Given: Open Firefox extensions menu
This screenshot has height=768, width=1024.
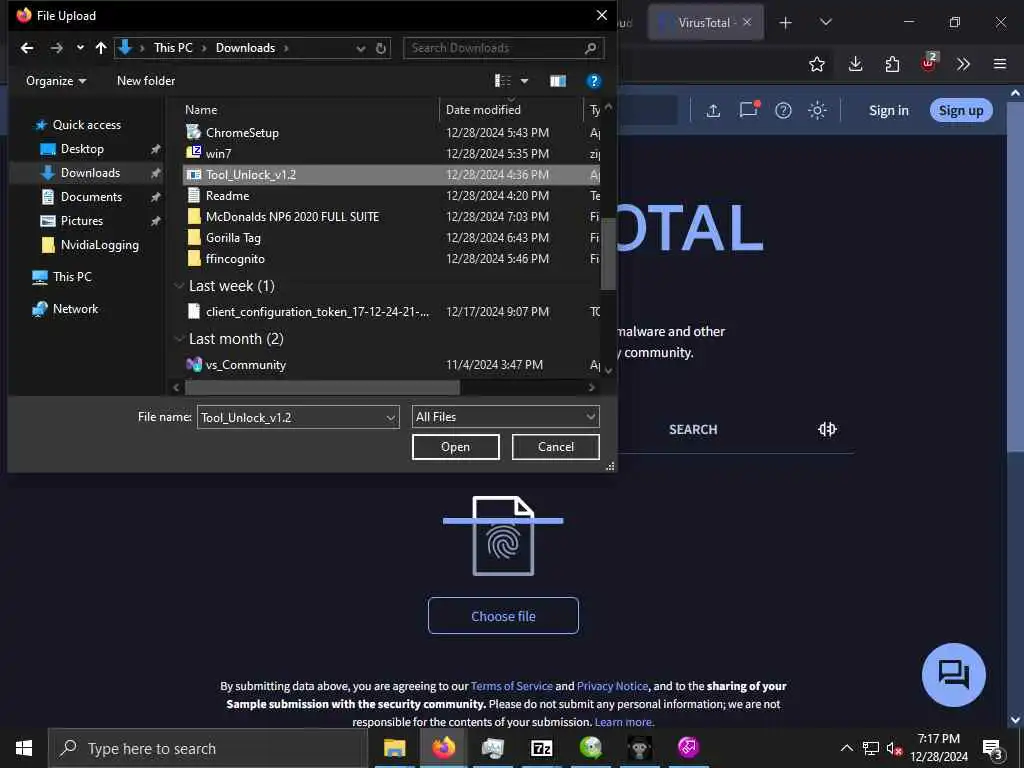Looking at the screenshot, I should click(892, 64).
